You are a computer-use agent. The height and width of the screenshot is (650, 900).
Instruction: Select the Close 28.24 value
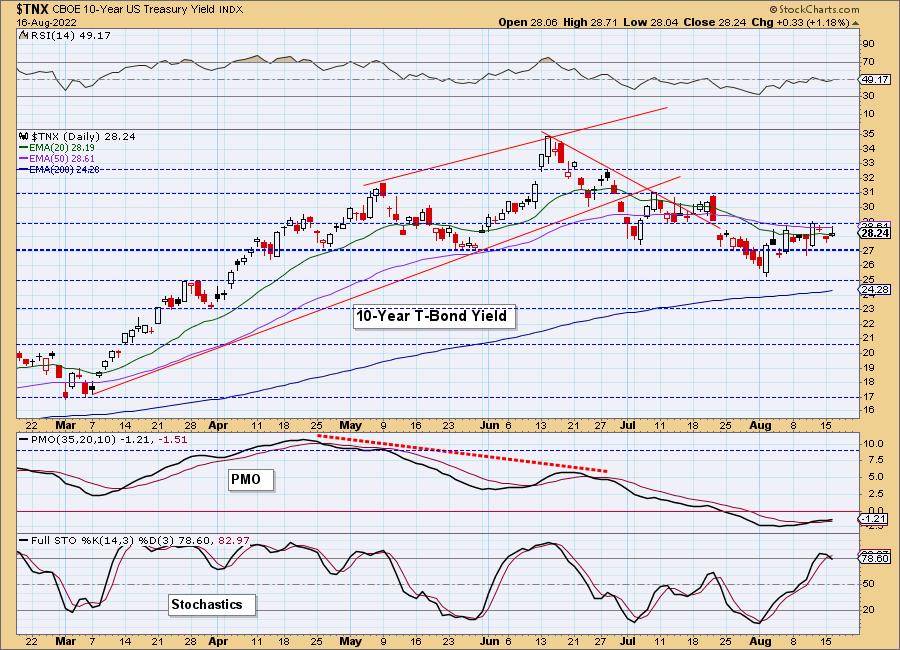tap(714, 22)
